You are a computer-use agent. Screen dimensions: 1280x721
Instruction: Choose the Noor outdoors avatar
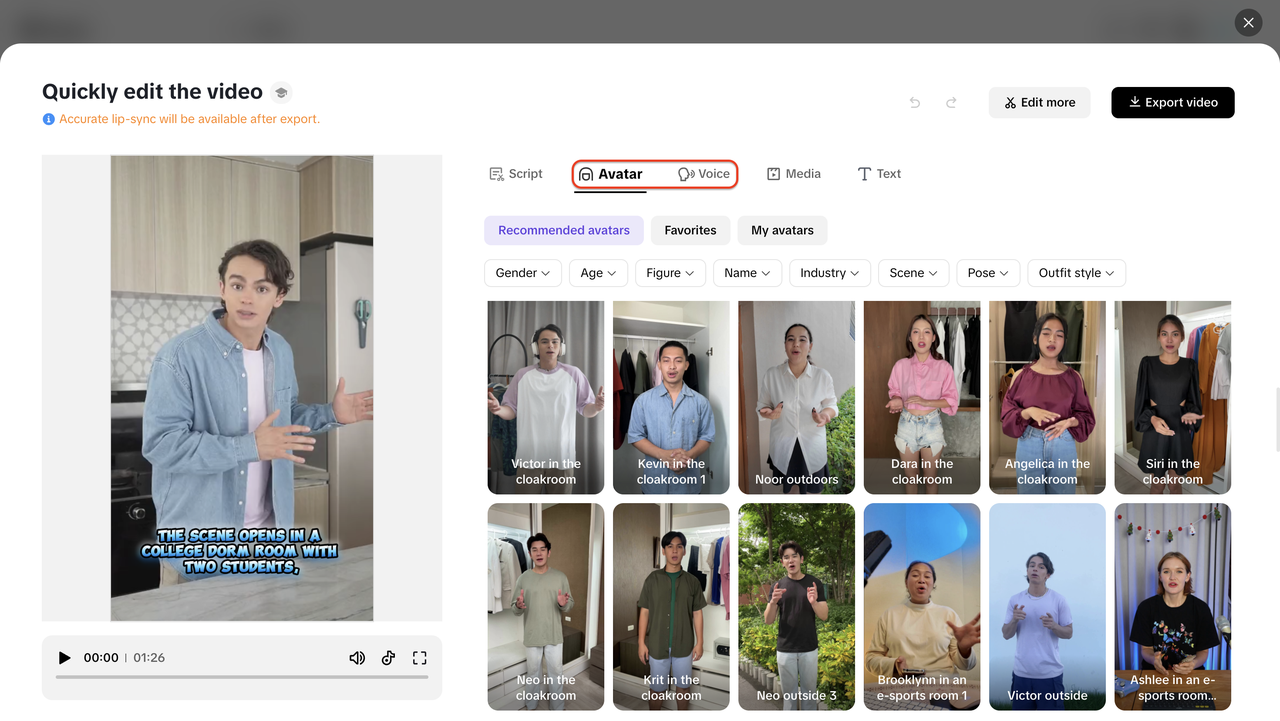(797, 398)
